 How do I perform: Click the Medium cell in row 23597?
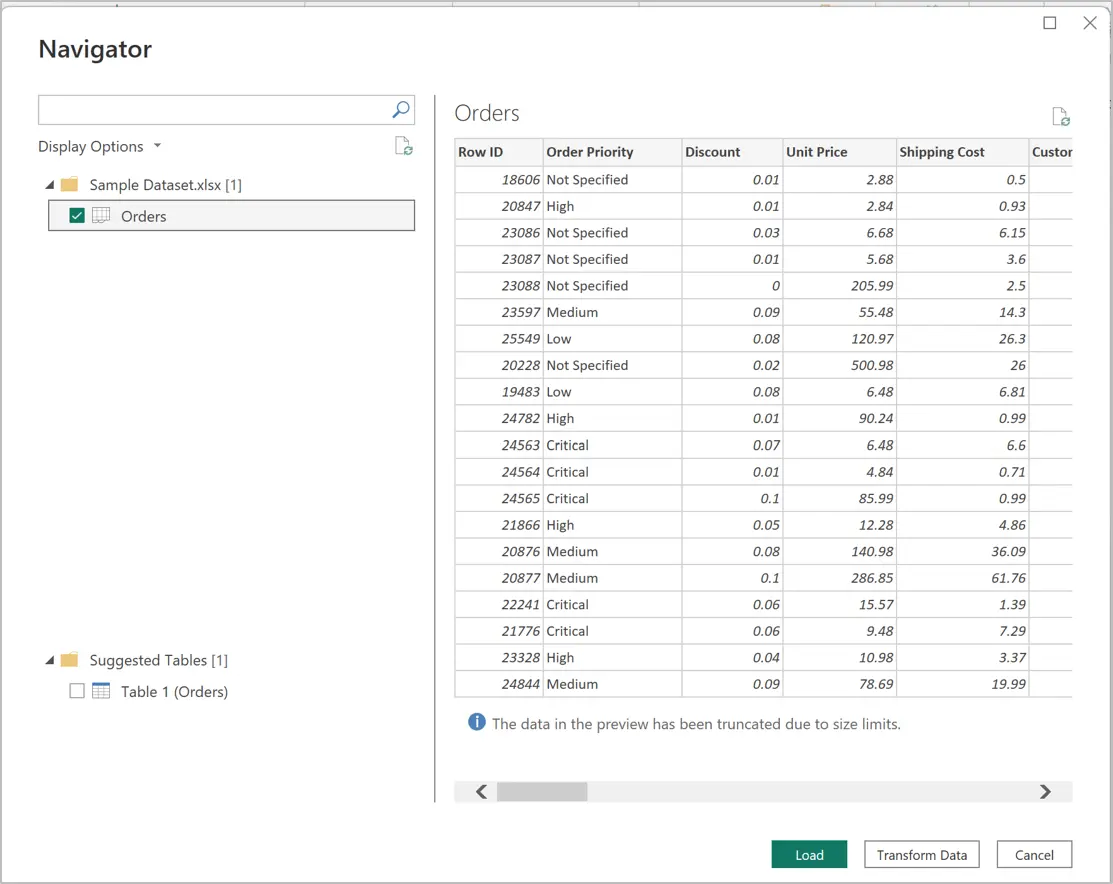613,312
